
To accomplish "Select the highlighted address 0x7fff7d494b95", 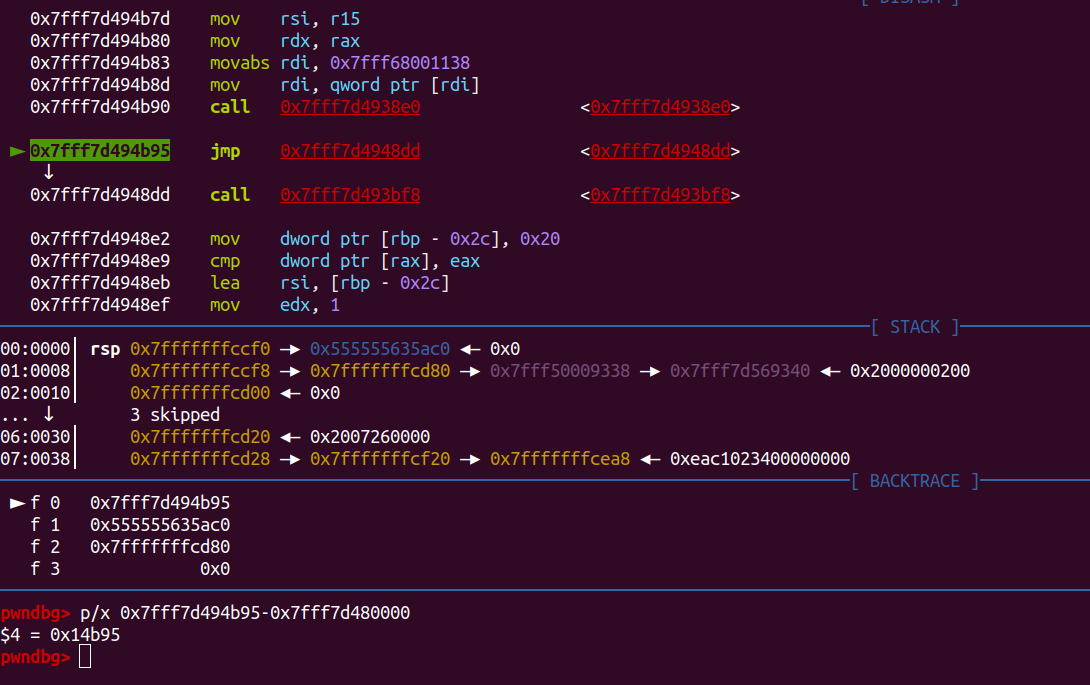I will pyautogui.click(x=100, y=151).
